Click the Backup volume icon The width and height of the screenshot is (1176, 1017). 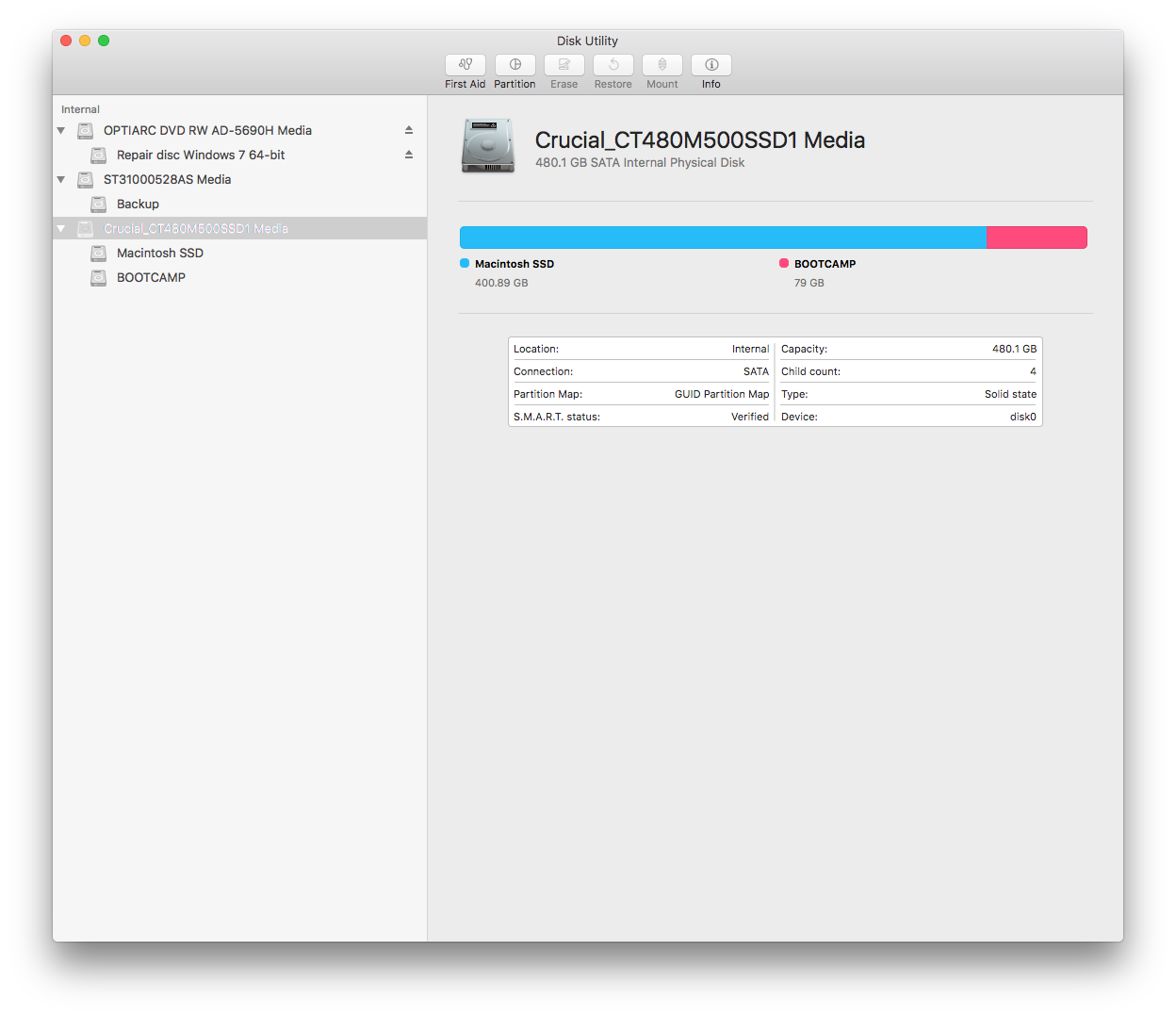[98, 204]
